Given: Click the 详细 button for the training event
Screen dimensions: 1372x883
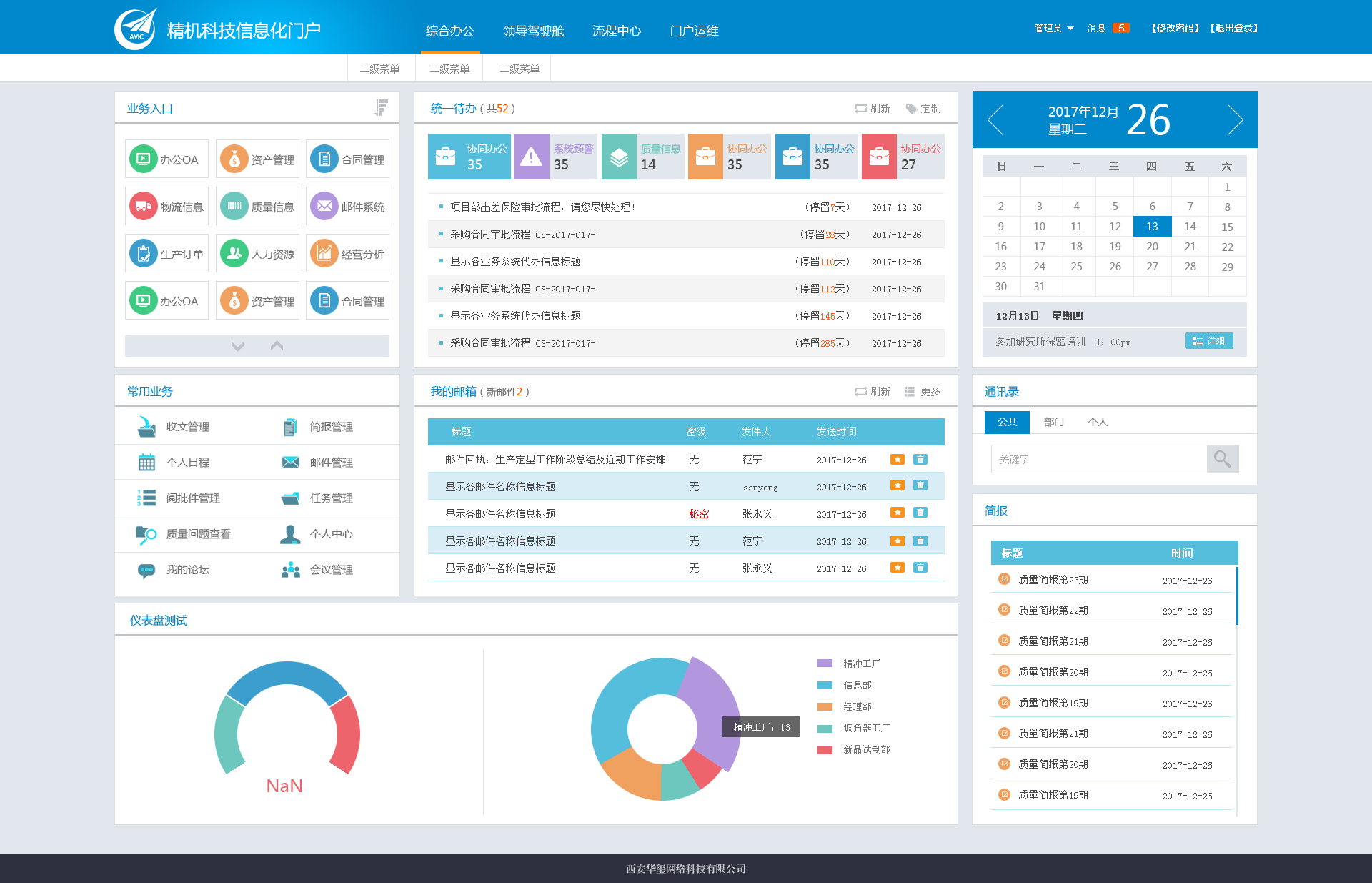Looking at the screenshot, I should (1209, 341).
